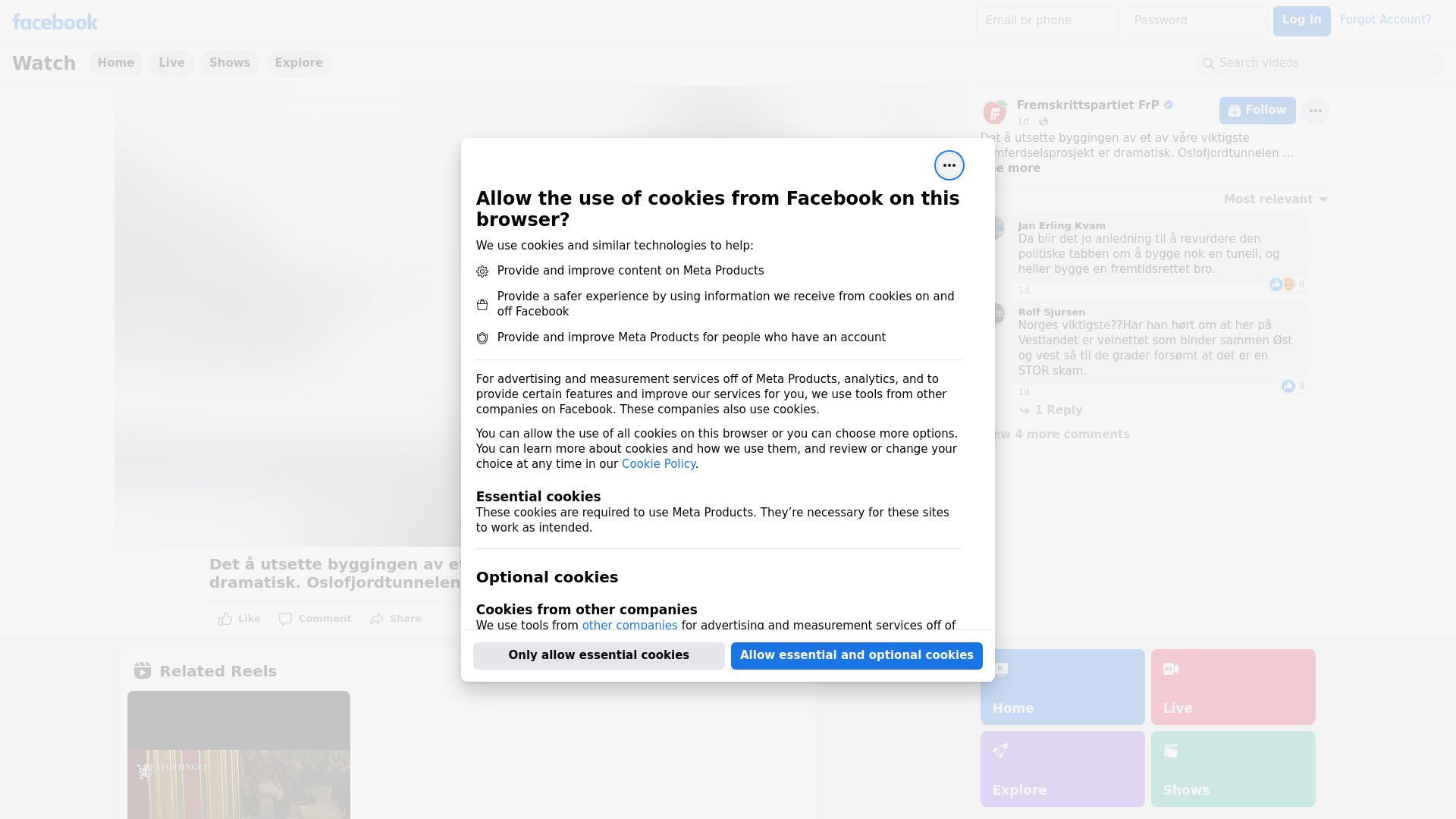Open the Stortinget related reel thumbnail

[x=239, y=755]
